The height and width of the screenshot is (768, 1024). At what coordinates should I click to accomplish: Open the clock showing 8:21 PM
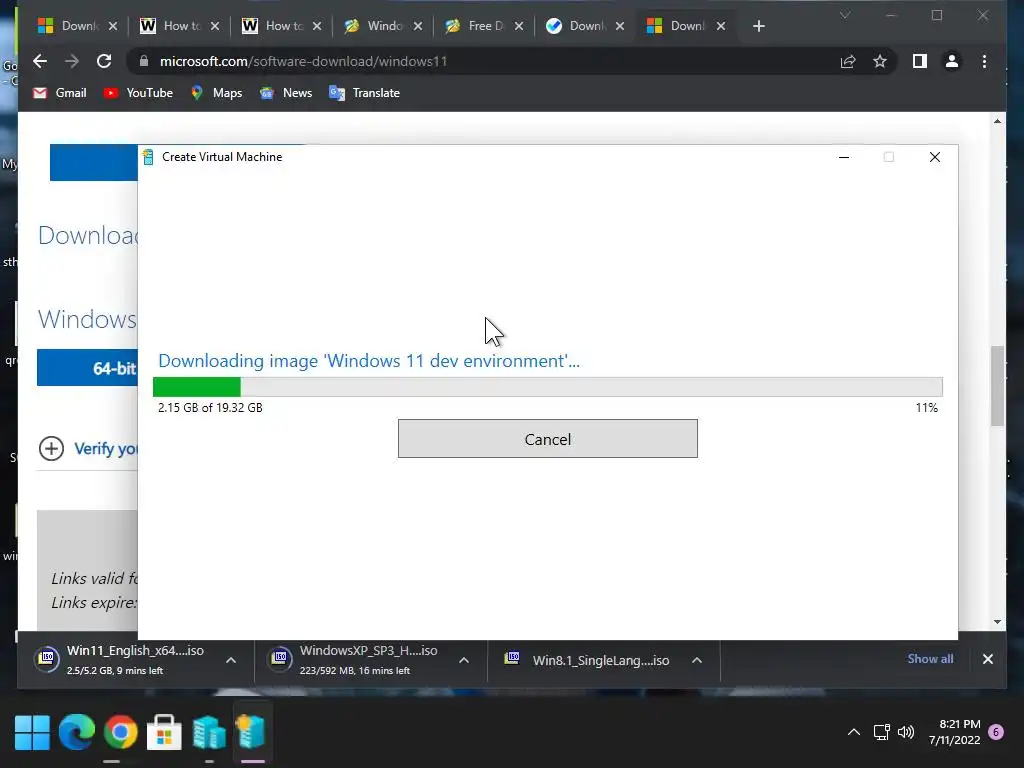[x=954, y=731]
